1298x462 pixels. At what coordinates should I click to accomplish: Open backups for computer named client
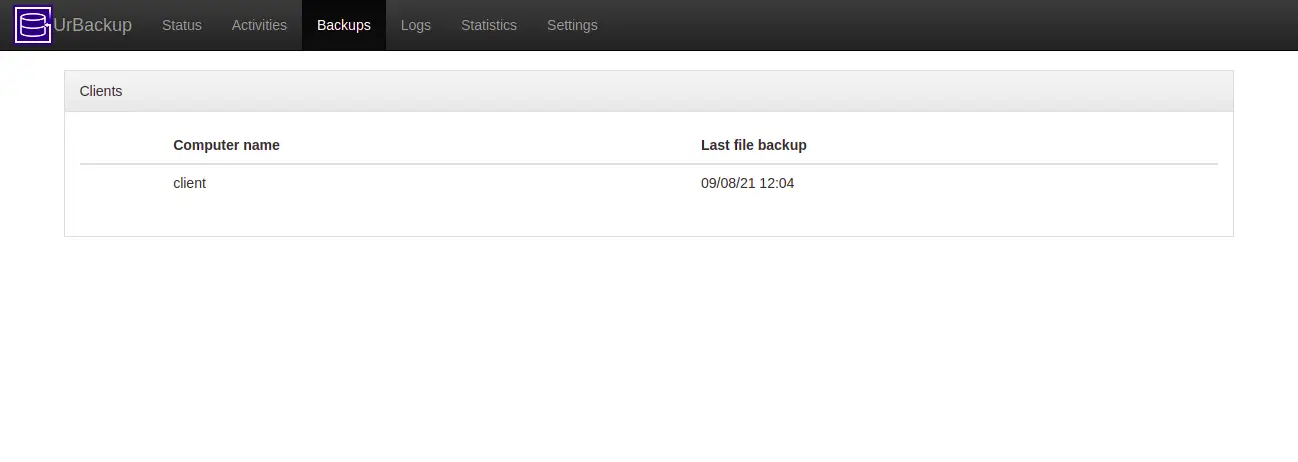(189, 183)
